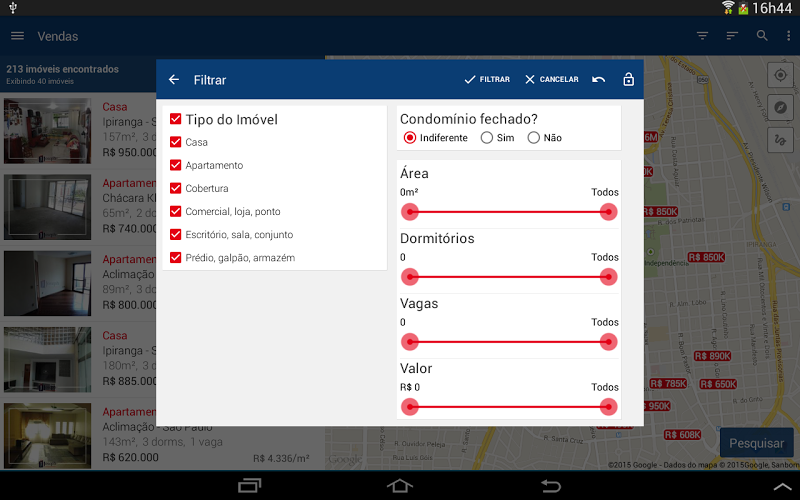This screenshot has width=800, height=500.
Task: Open R$ 885.000 Casa listing thumbnail
Action: (47, 360)
